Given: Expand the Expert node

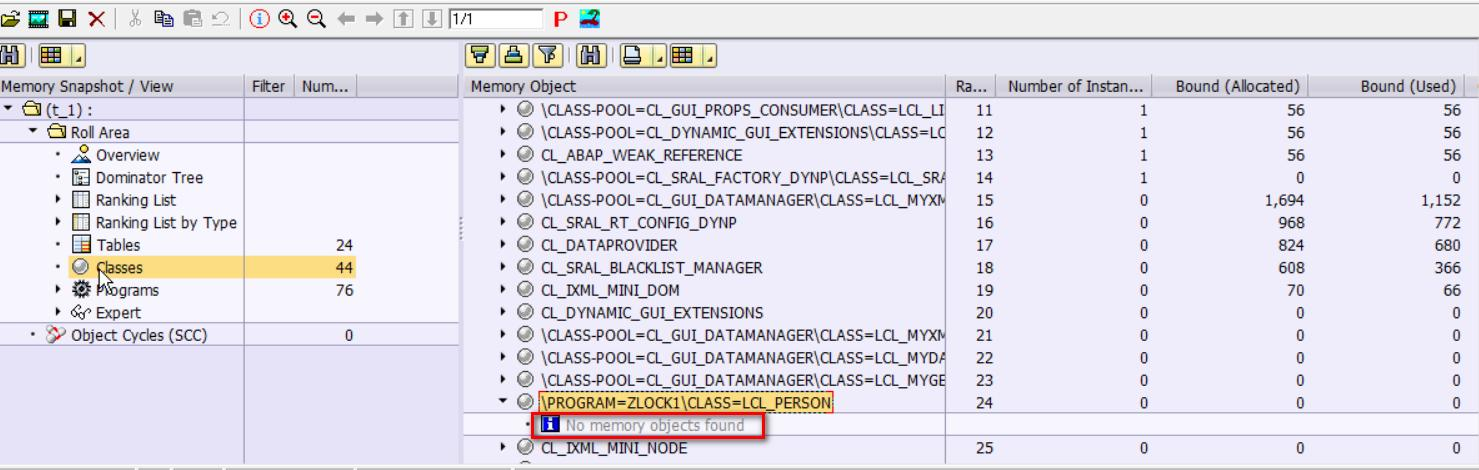Looking at the screenshot, I should tap(58, 313).
